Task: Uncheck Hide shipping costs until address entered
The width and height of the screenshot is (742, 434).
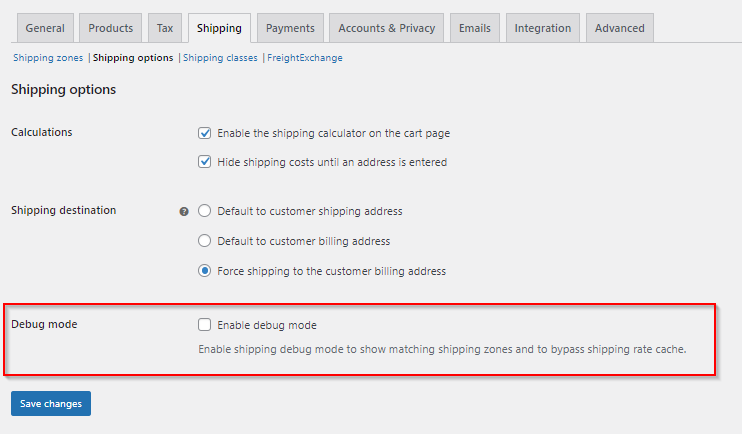Action: pyautogui.click(x=205, y=162)
